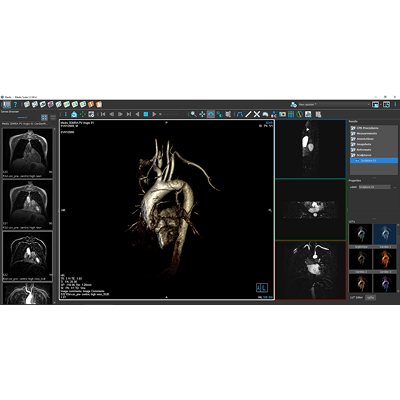Click the blue home reset view icon
This screenshot has height=400, width=400.
click(74, 114)
